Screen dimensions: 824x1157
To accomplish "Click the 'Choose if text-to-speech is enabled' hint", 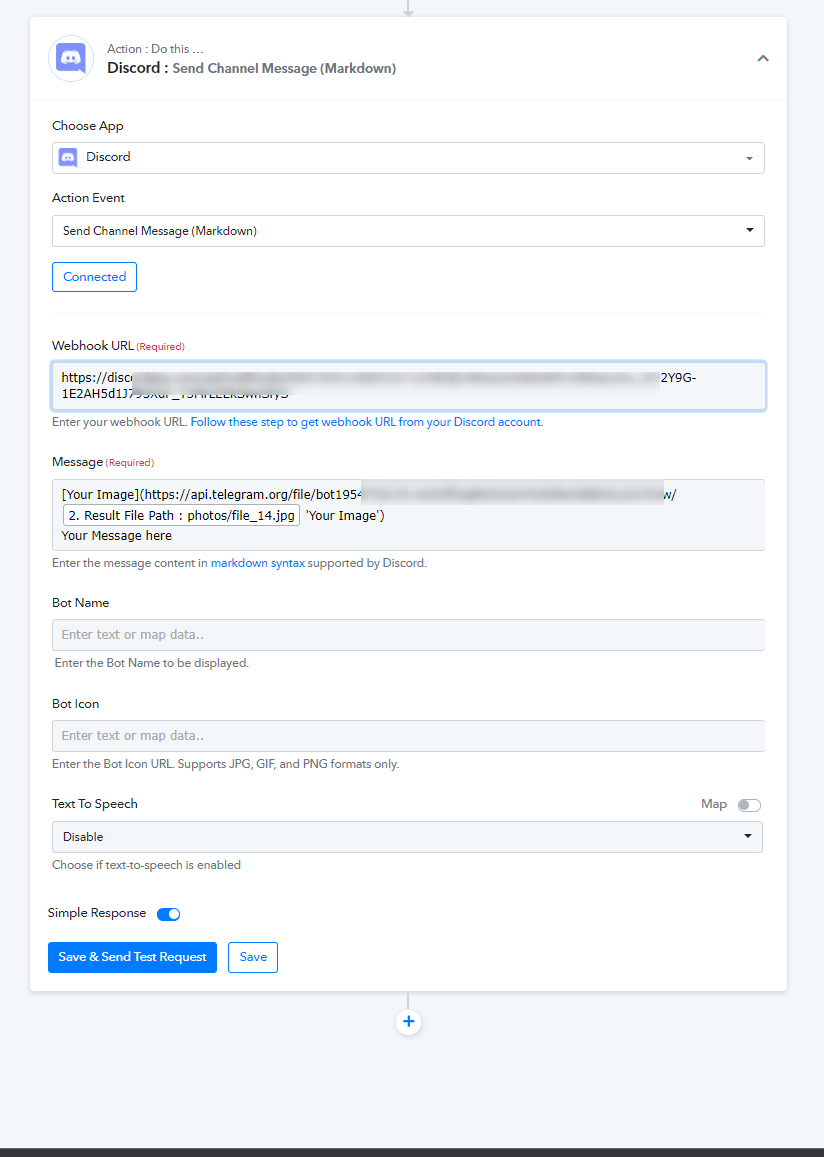I will (146, 865).
